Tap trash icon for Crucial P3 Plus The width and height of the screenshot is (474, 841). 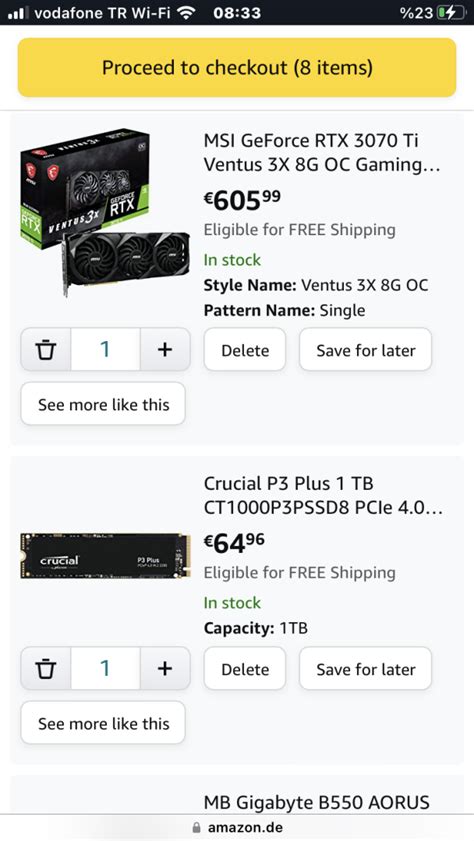pyautogui.click(x=46, y=668)
